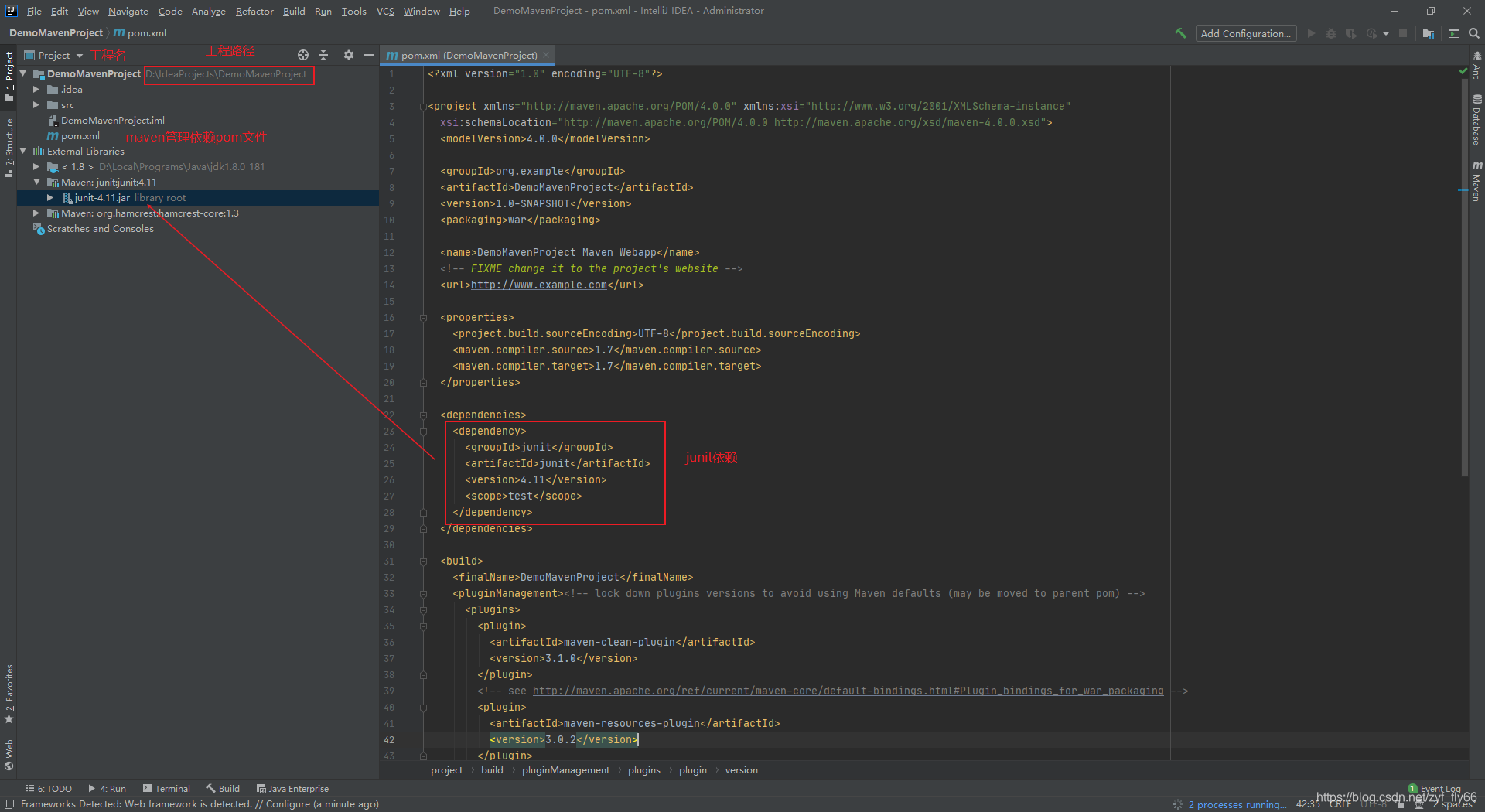Open the Help menu
The height and width of the screenshot is (812, 1485).
pyautogui.click(x=459, y=11)
